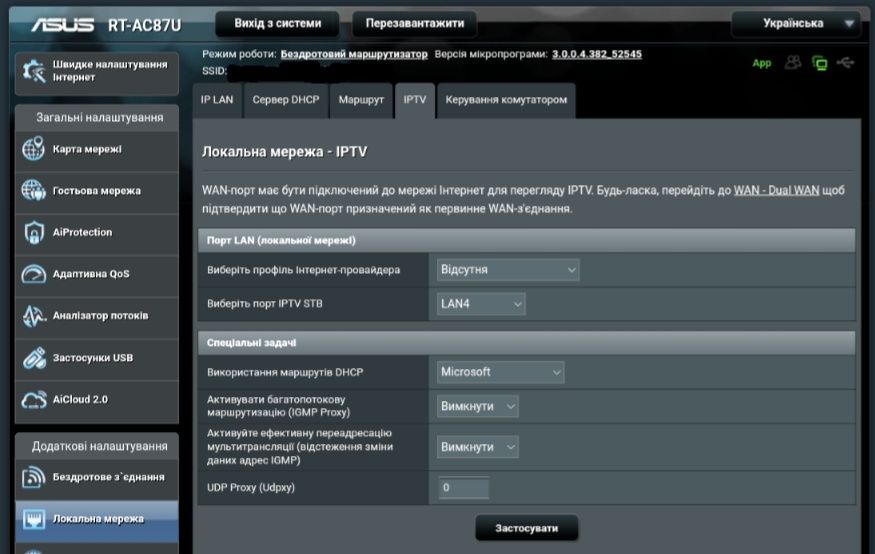
Task: Click the Вихід з системи button
Action: (277, 23)
